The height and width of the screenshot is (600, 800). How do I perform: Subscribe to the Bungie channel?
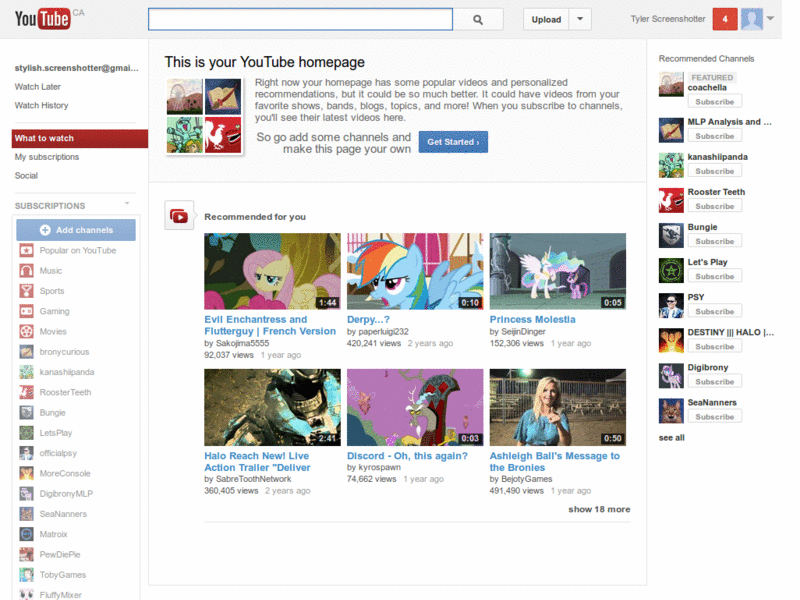click(x=714, y=241)
